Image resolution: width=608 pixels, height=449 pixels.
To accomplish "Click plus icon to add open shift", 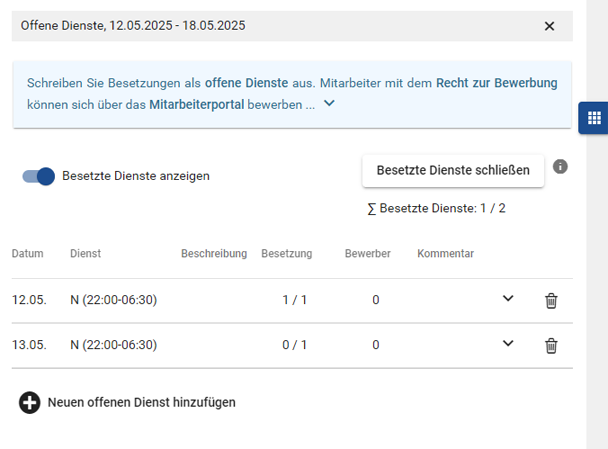I will 30,403.
